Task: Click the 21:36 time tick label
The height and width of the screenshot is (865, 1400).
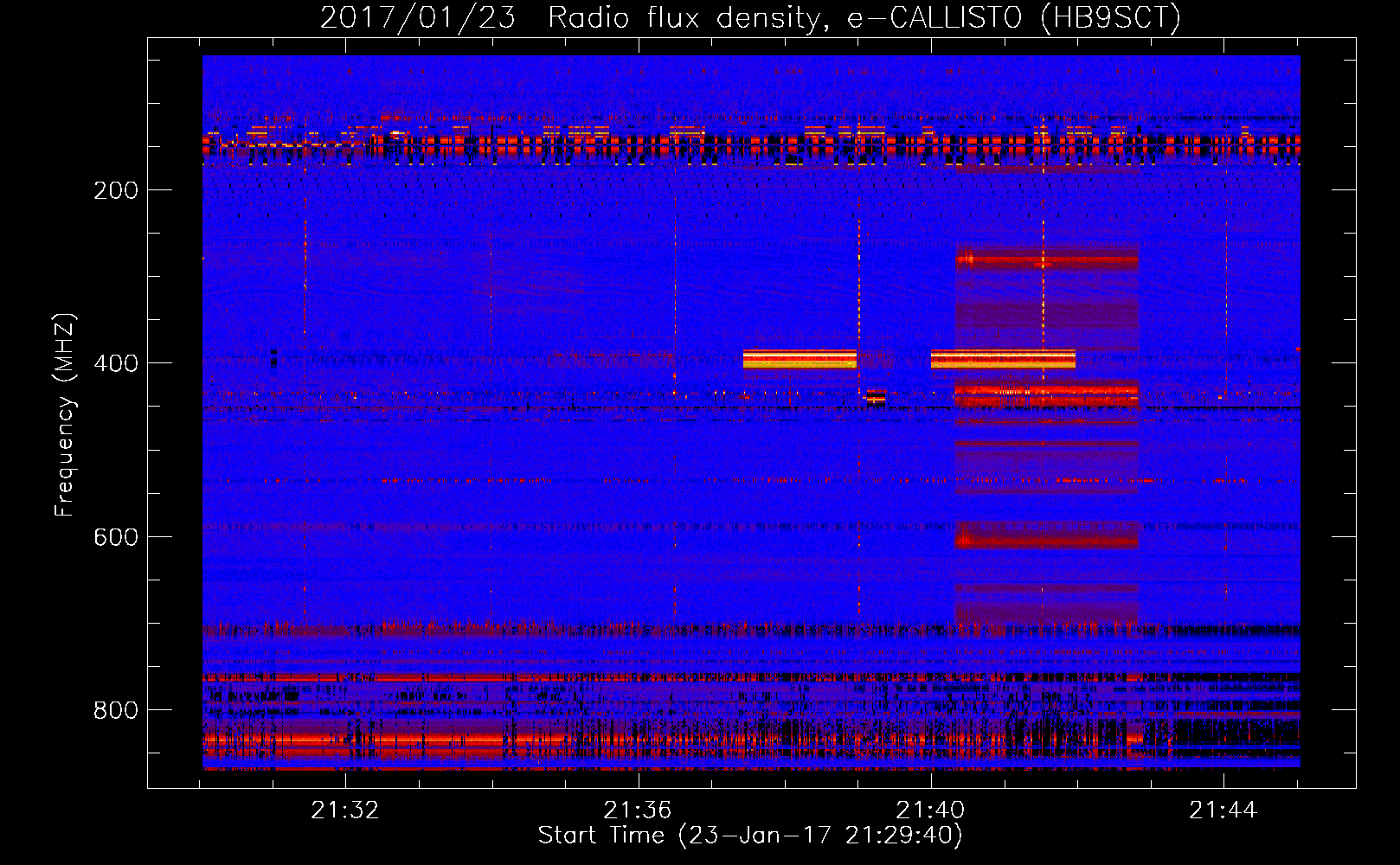Action: point(638,811)
